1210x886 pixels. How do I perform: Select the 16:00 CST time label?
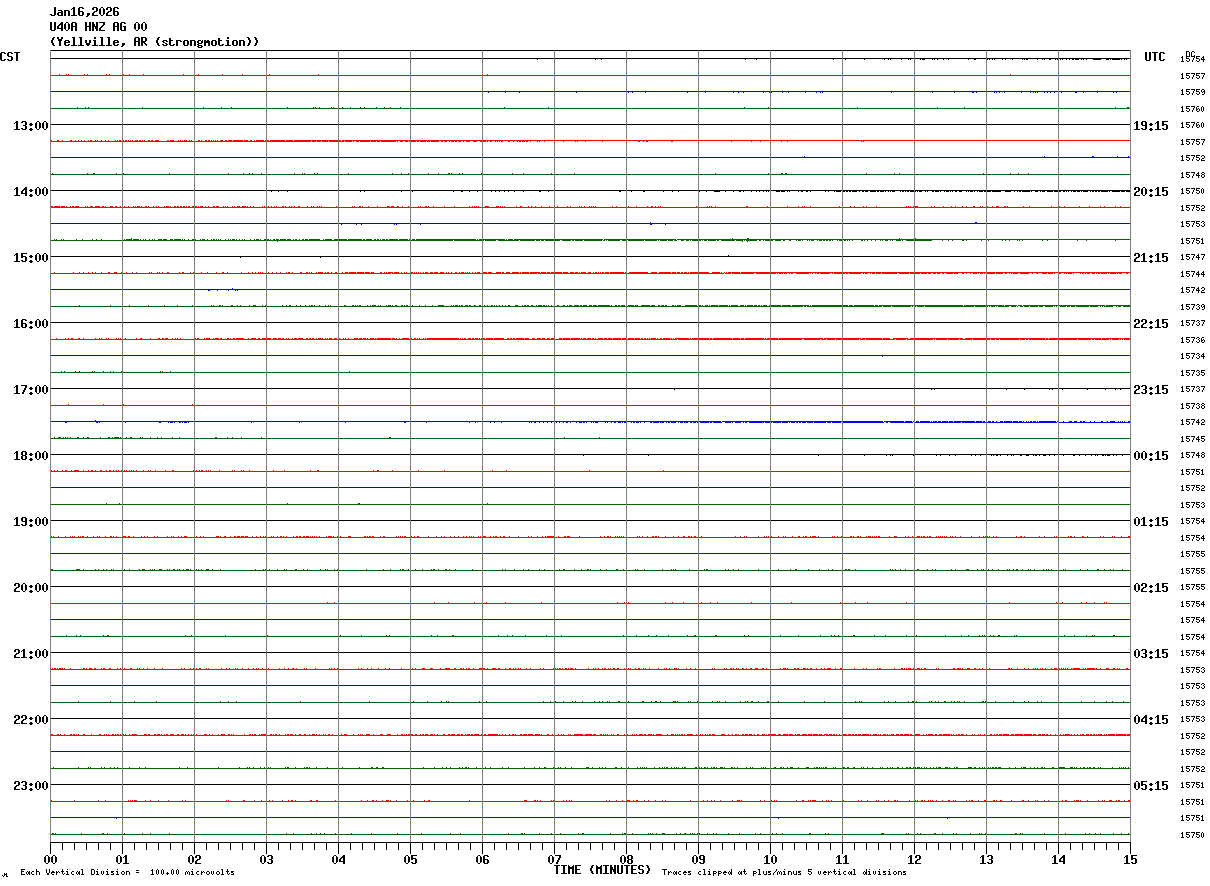click(x=31, y=324)
